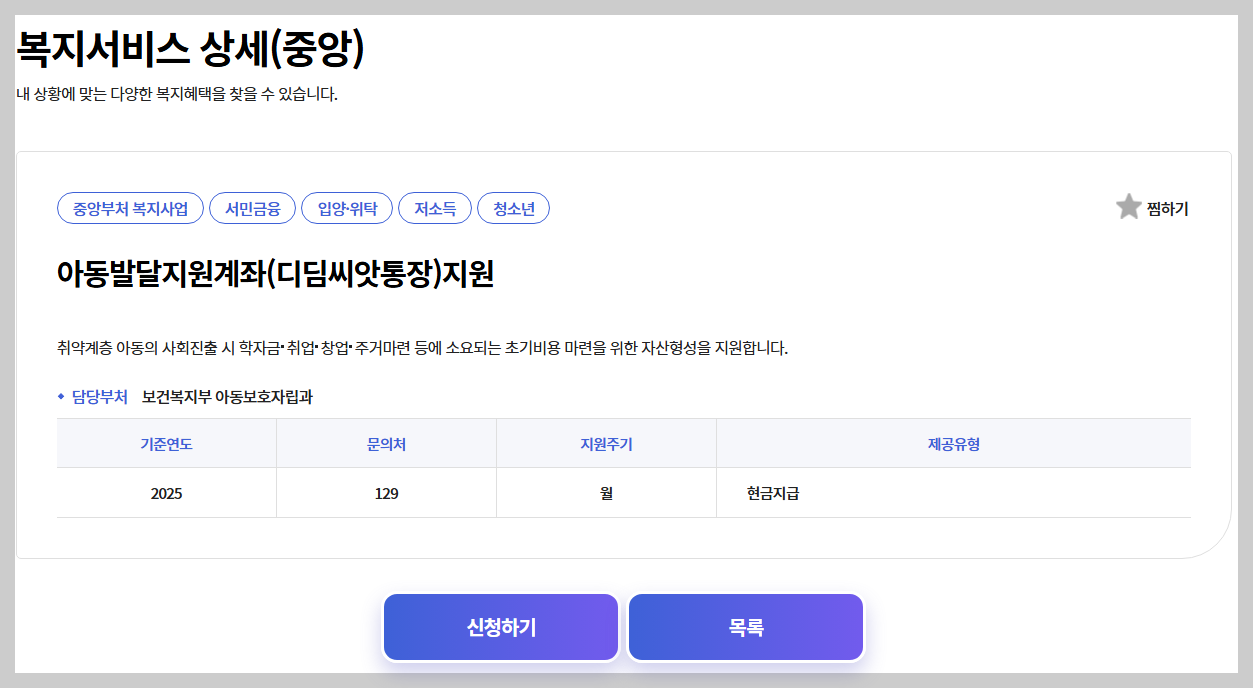Click the 제공유형 column header

tap(952, 443)
